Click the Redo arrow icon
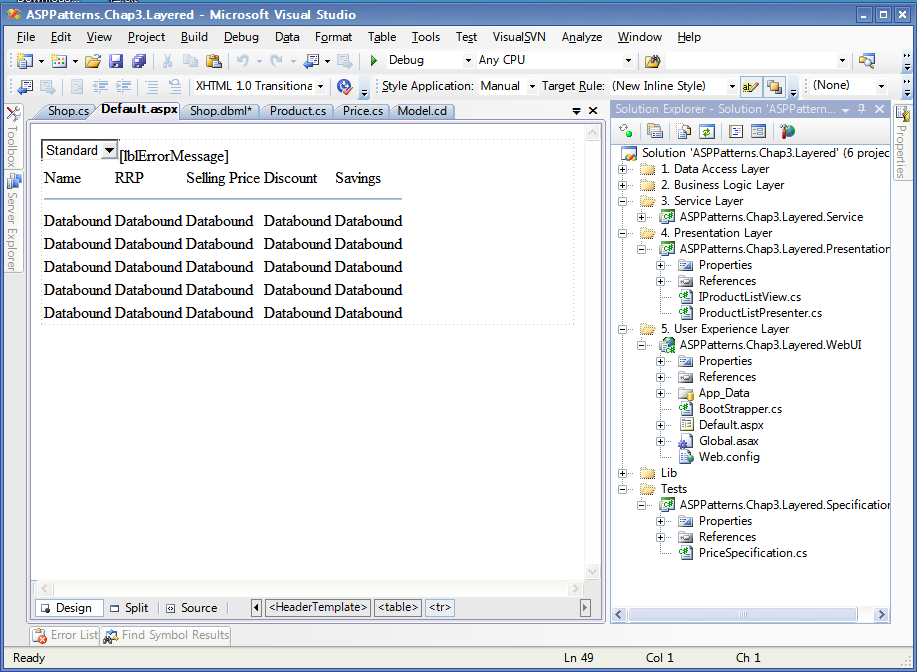The width and height of the screenshot is (917, 672). click(x=277, y=60)
